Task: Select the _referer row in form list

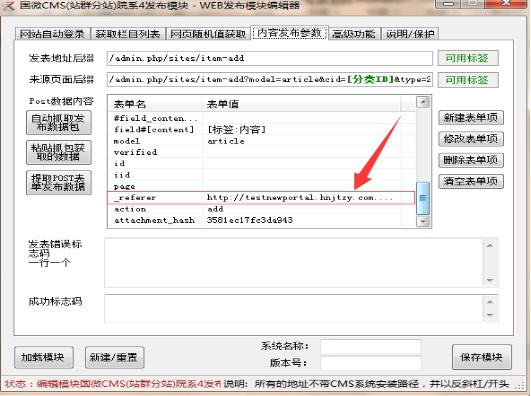Action: point(261,197)
